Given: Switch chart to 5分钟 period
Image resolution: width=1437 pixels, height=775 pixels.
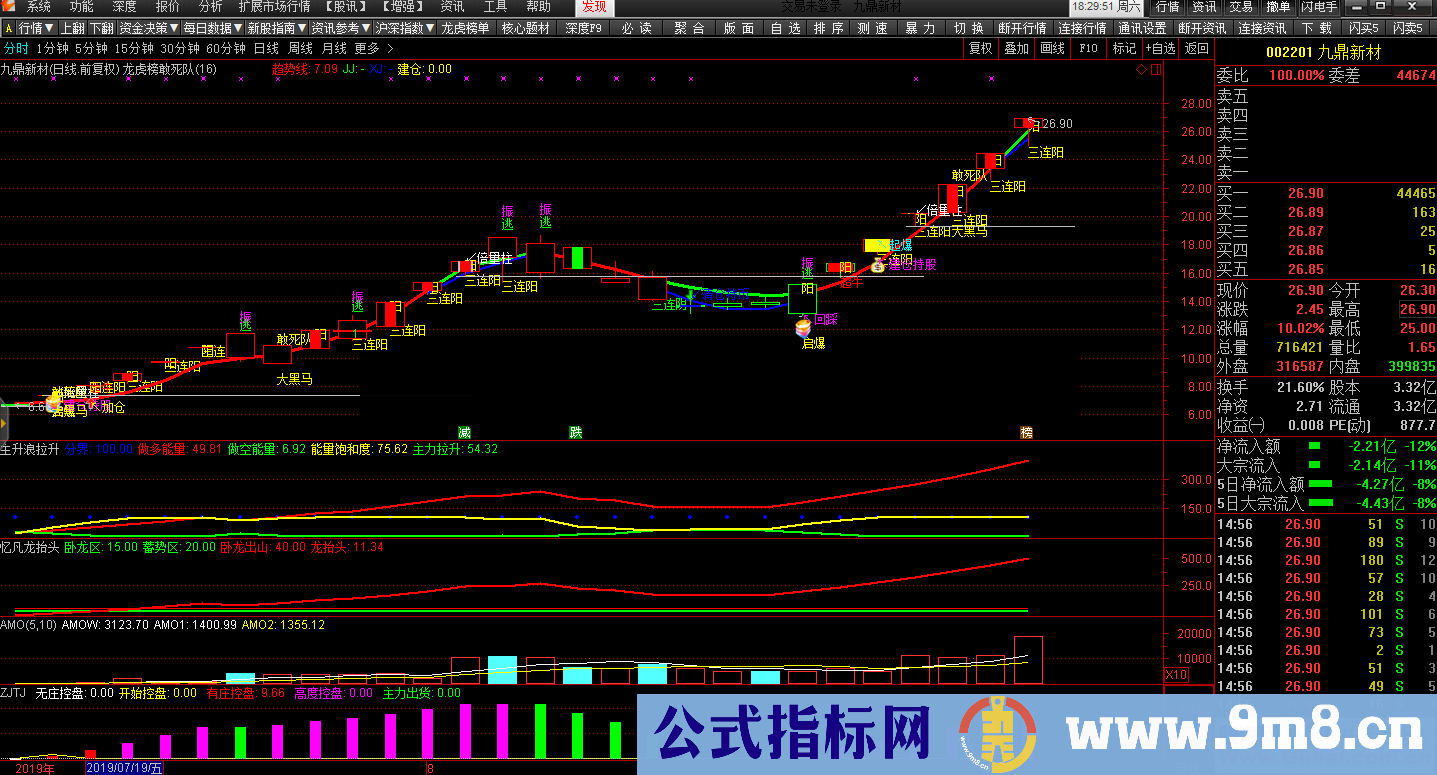Looking at the screenshot, I should [x=91, y=48].
